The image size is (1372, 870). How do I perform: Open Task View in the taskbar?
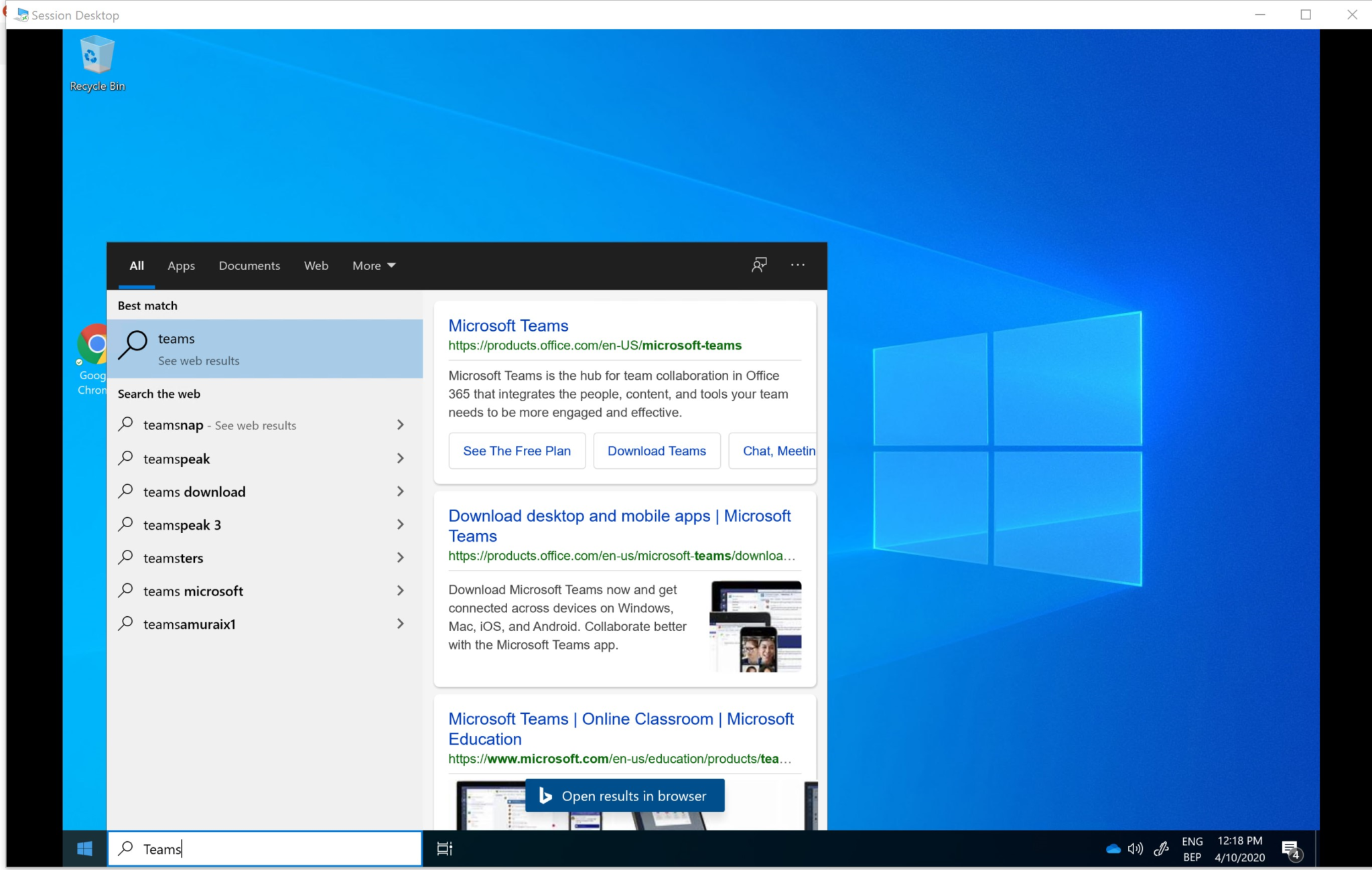(x=443, y=849)
